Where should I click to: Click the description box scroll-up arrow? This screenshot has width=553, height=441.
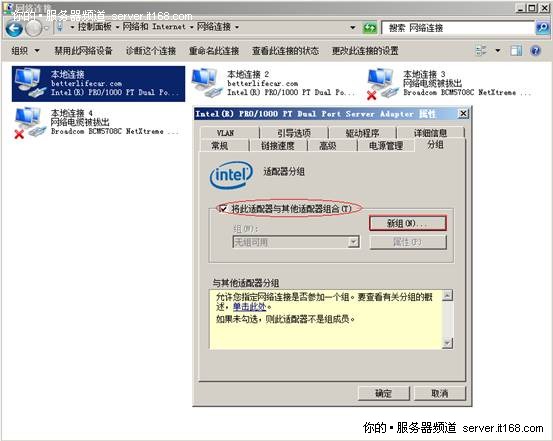[447, 295]
